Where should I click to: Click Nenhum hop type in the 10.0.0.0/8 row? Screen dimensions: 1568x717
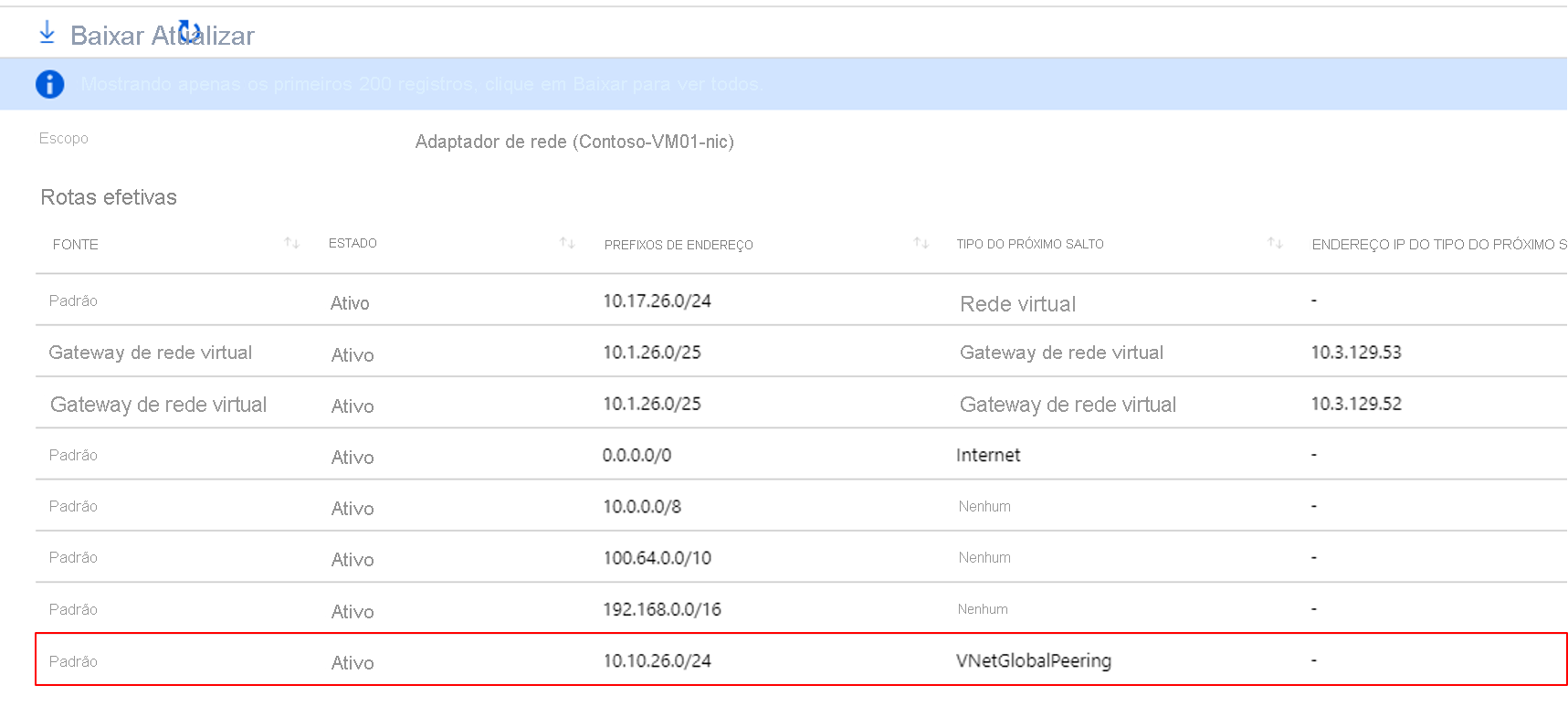click(984, 506)
